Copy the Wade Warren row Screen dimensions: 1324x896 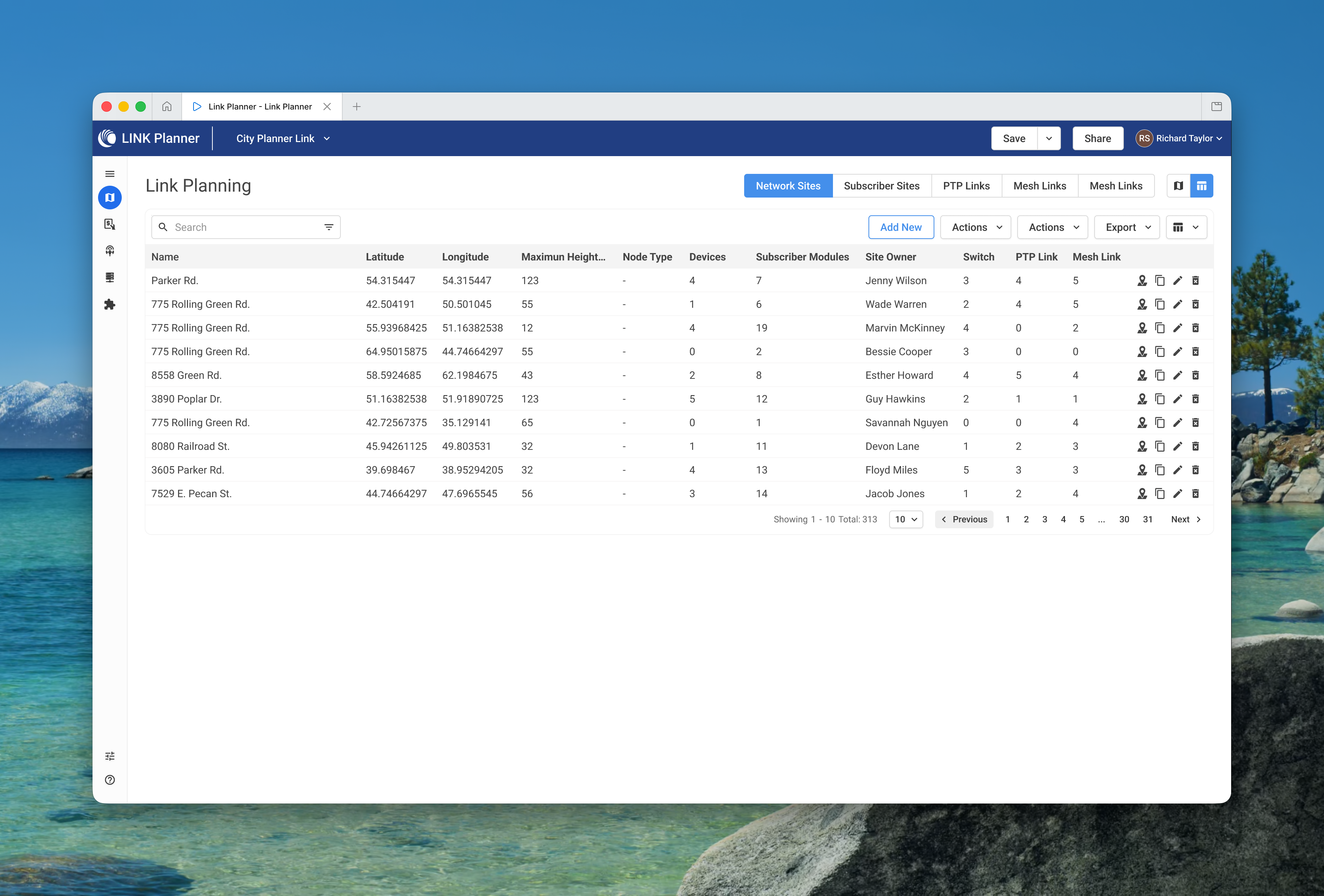[x=1159, y=304]
